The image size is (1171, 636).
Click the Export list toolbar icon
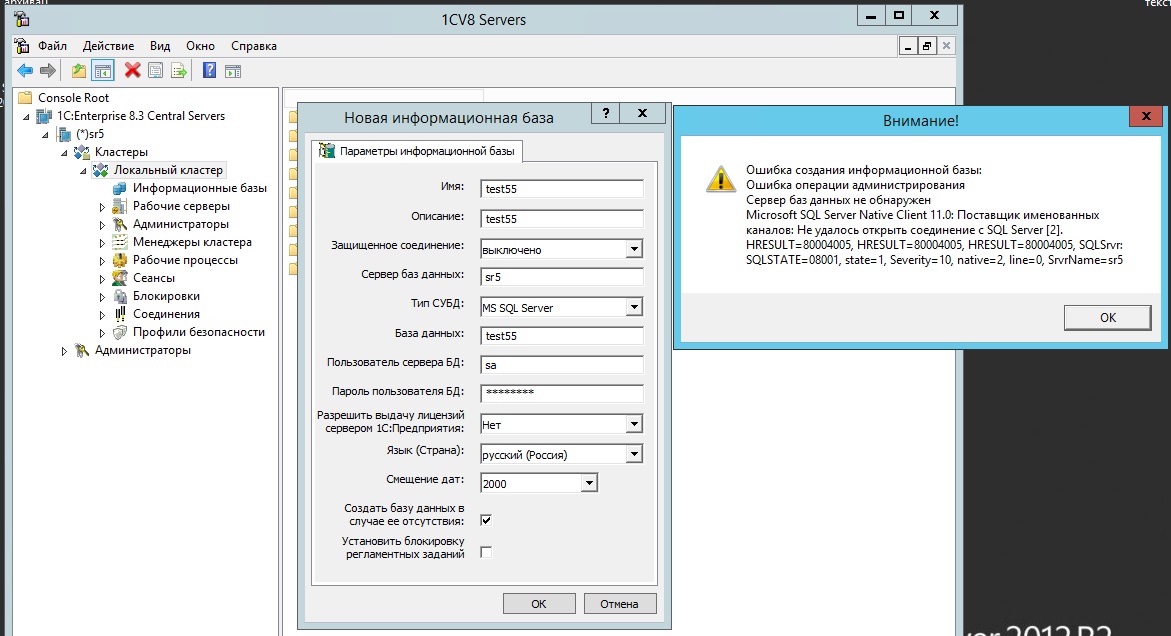coord(178,71)
